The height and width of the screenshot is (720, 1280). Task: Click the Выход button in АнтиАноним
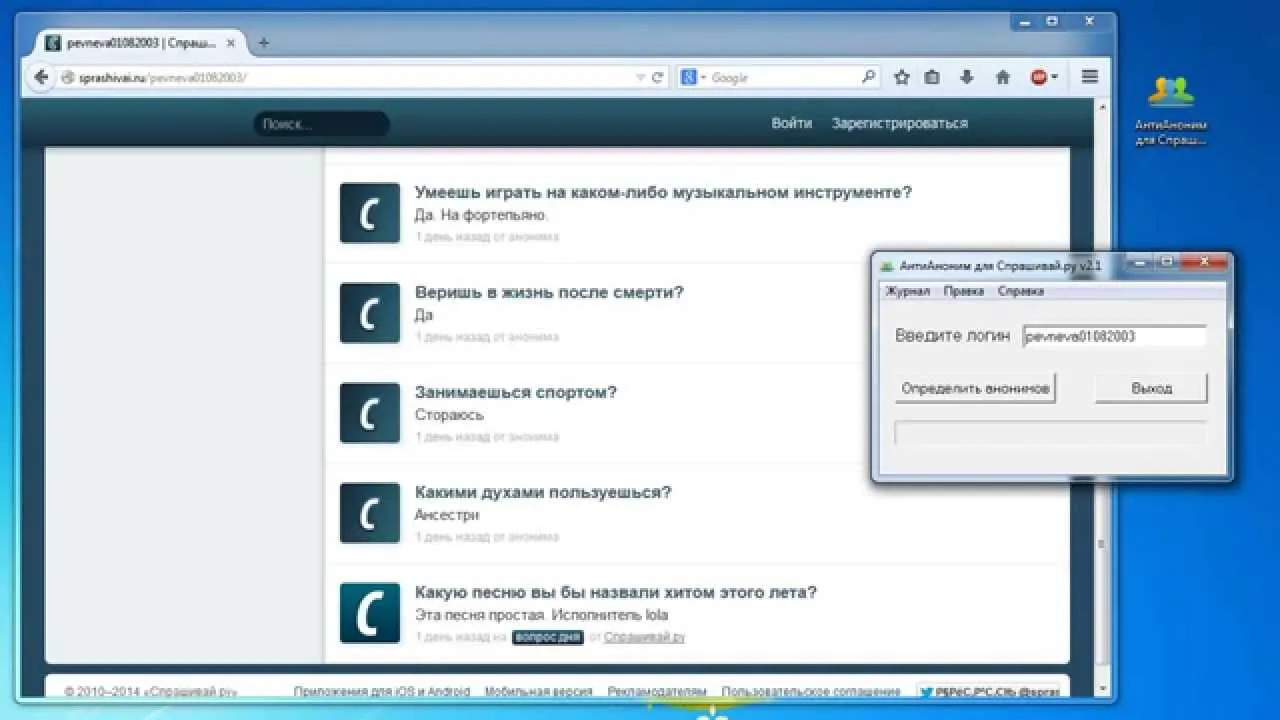[1151, 388]
